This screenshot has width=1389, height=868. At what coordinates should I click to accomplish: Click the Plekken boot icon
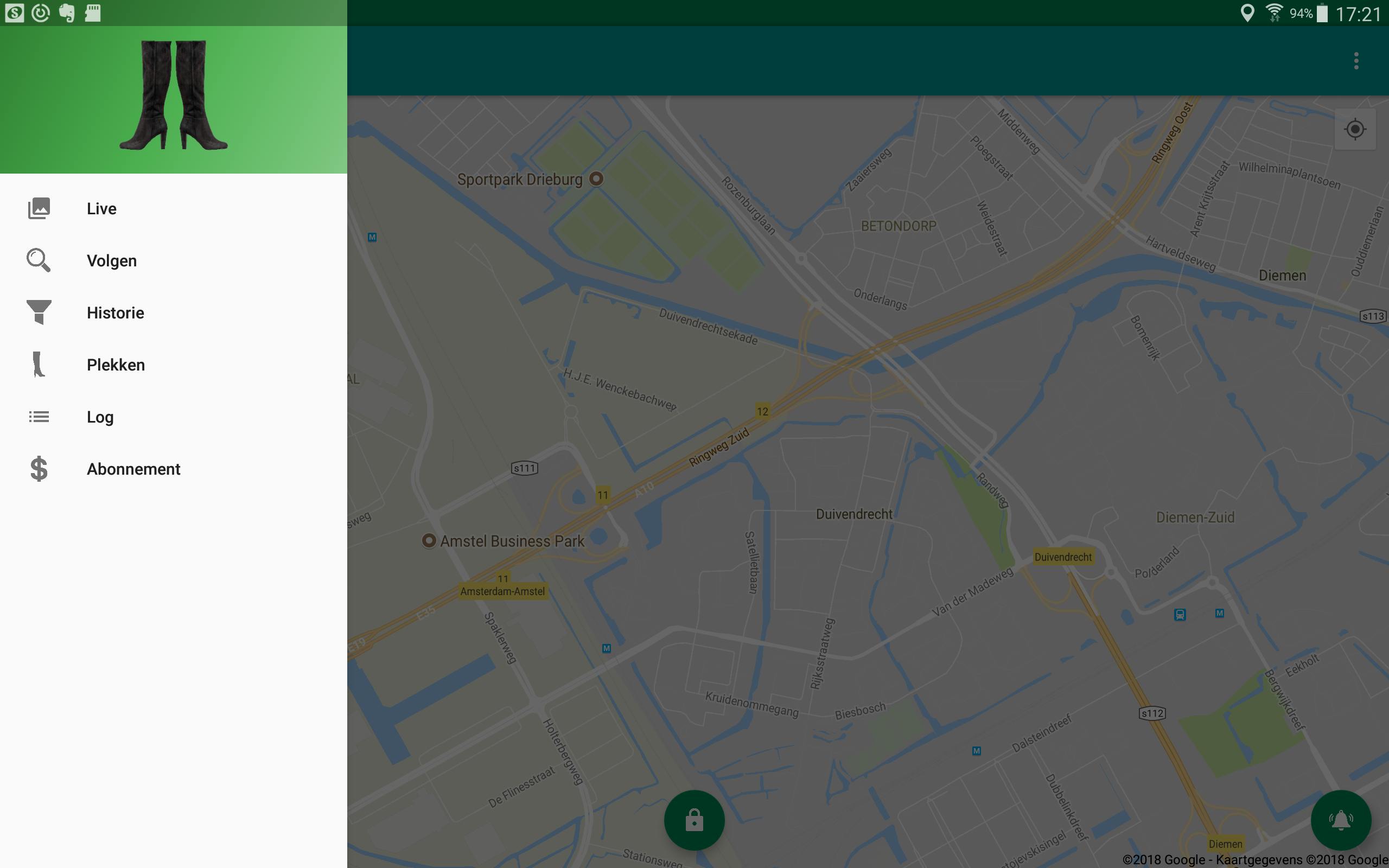click(x=39, y=365)
